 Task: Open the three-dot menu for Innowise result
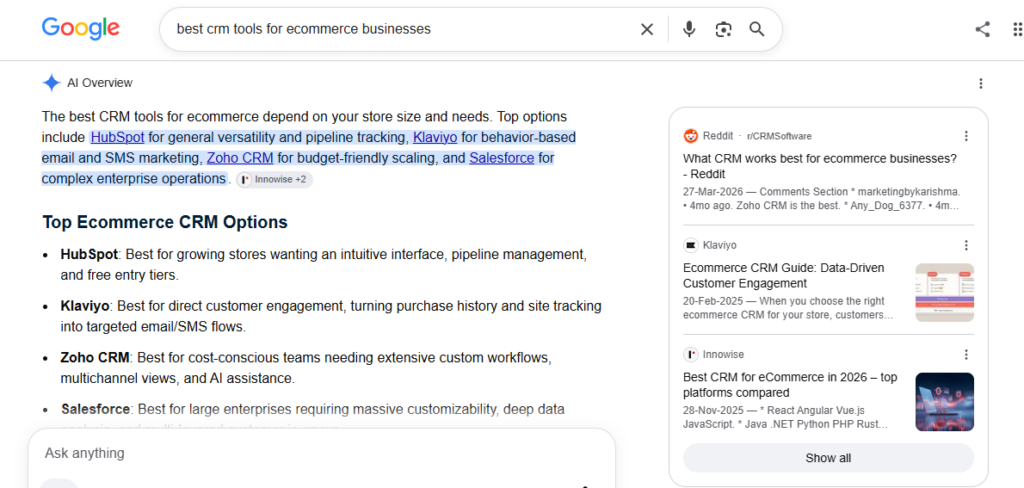(x=966, y=354)
